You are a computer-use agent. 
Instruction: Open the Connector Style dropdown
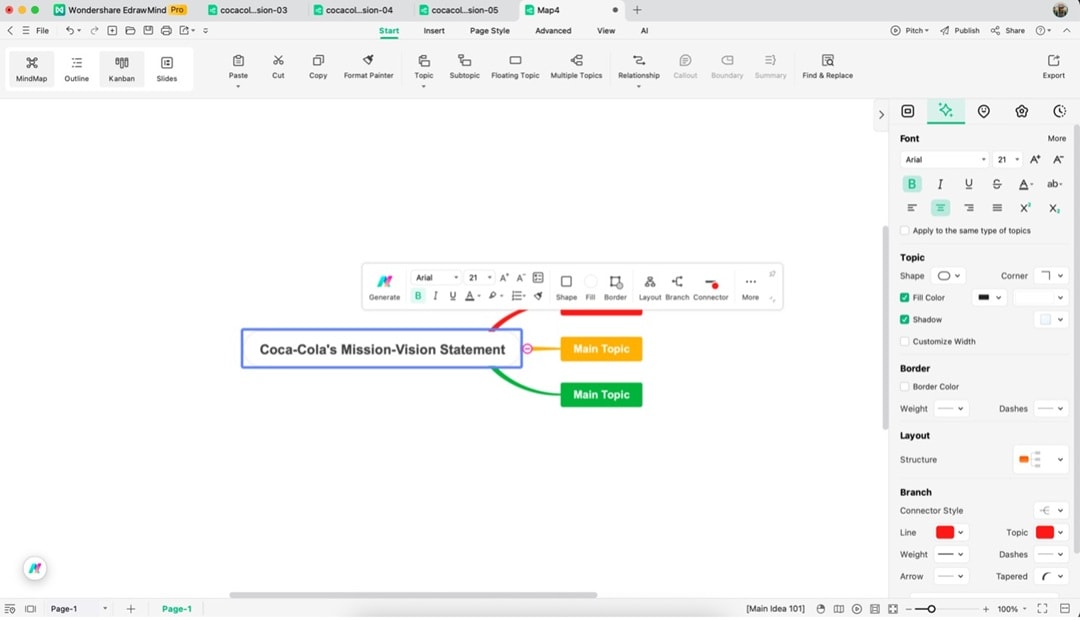click(x=1052, y=510)
